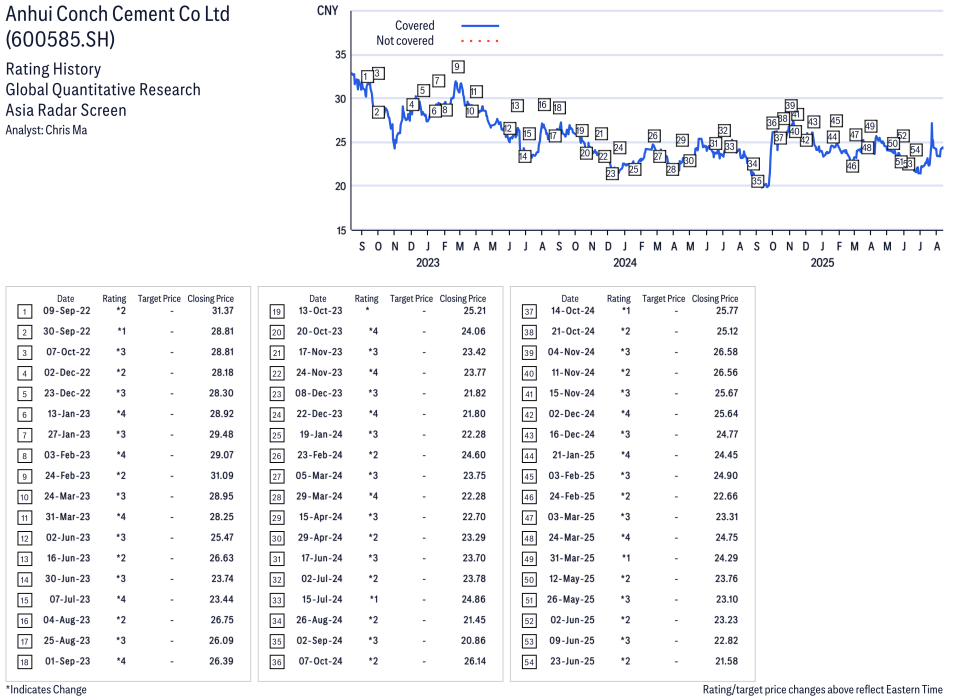Select chart marker 46 on the price chart
Image resolution: width=954 pixels, height=696 pixels.
click(x=852, y=165)
